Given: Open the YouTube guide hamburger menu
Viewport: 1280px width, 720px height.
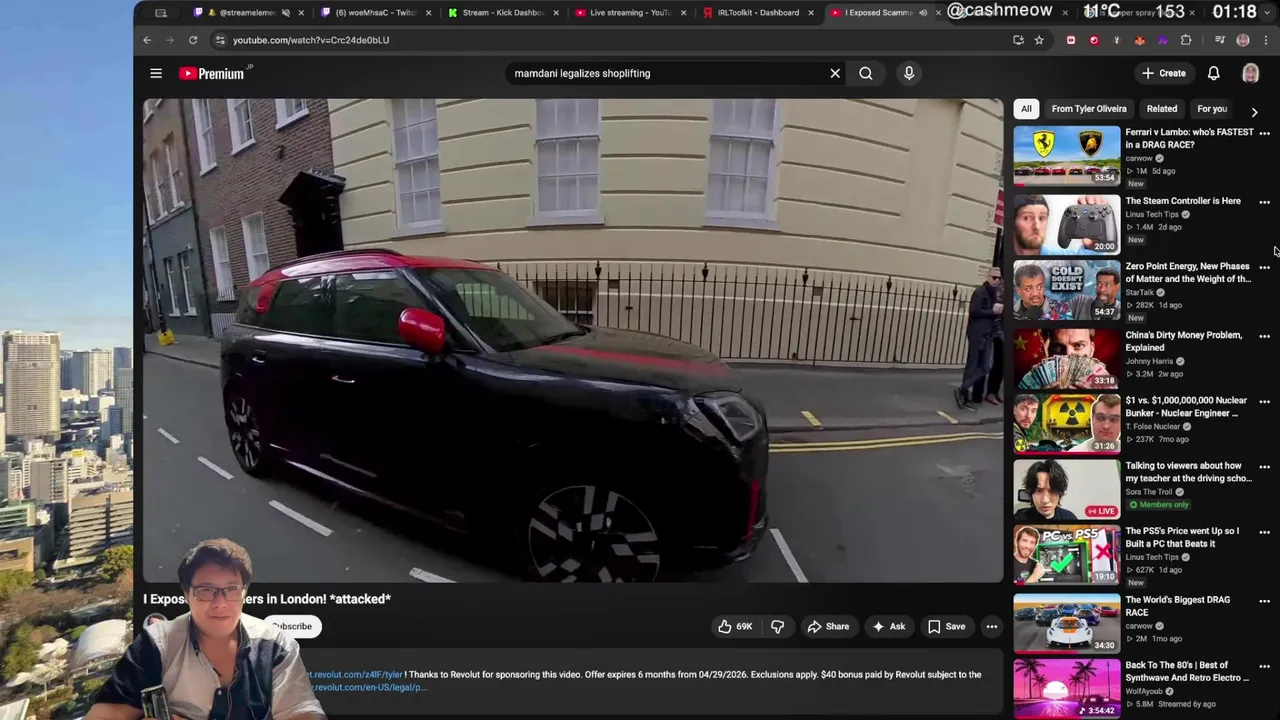Looking at the screenshot, I should click(x=156, y=73).
